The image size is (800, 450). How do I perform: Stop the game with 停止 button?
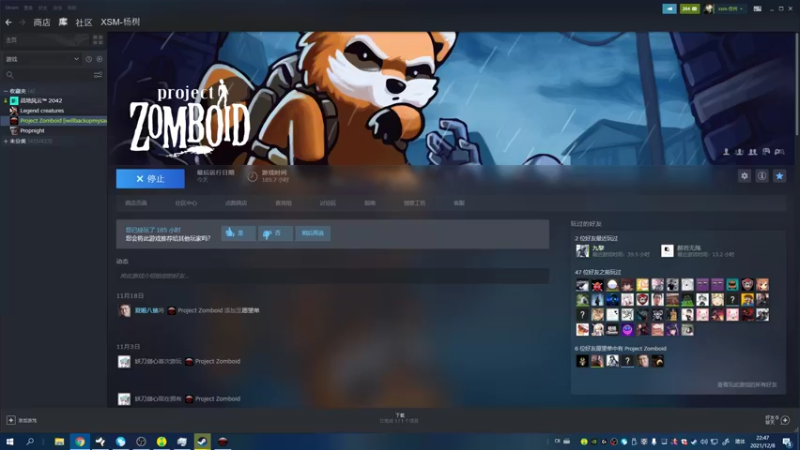[151, 179]
